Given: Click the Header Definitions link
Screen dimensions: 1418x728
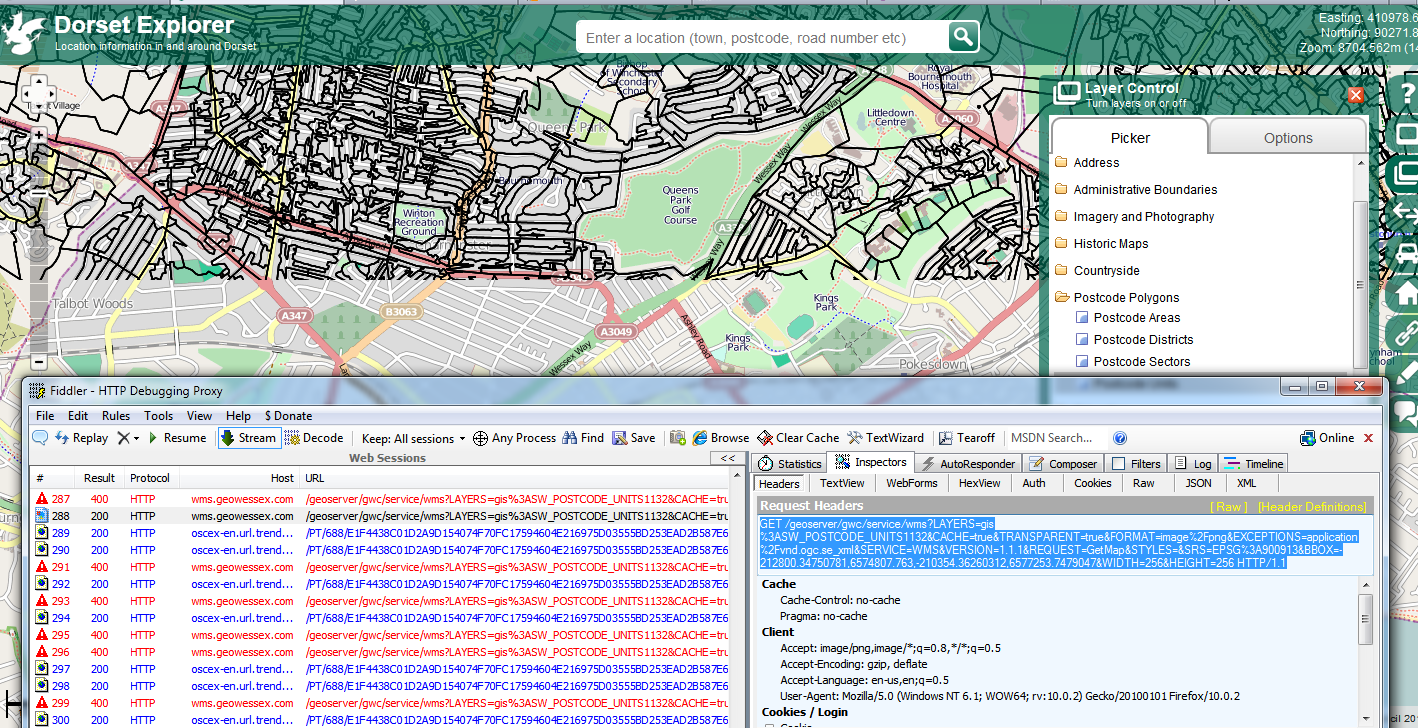Looking at the screenshot, I should click(1312, 507).
